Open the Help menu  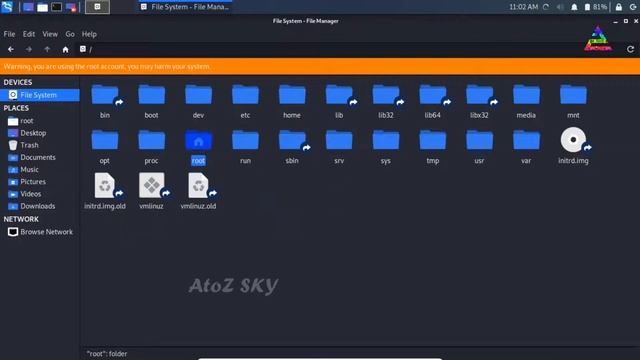pos(89,34)
